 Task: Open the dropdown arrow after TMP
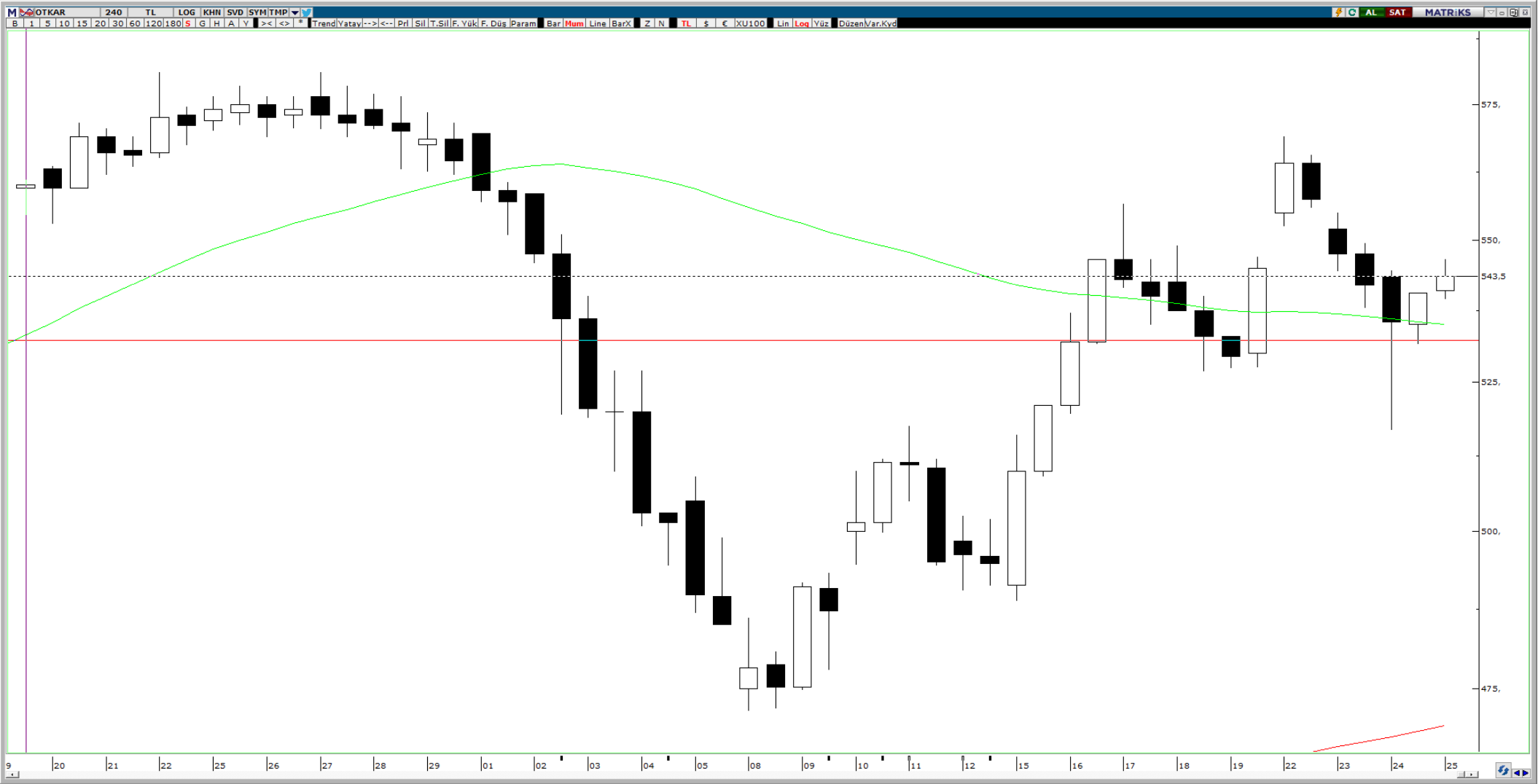295,12
